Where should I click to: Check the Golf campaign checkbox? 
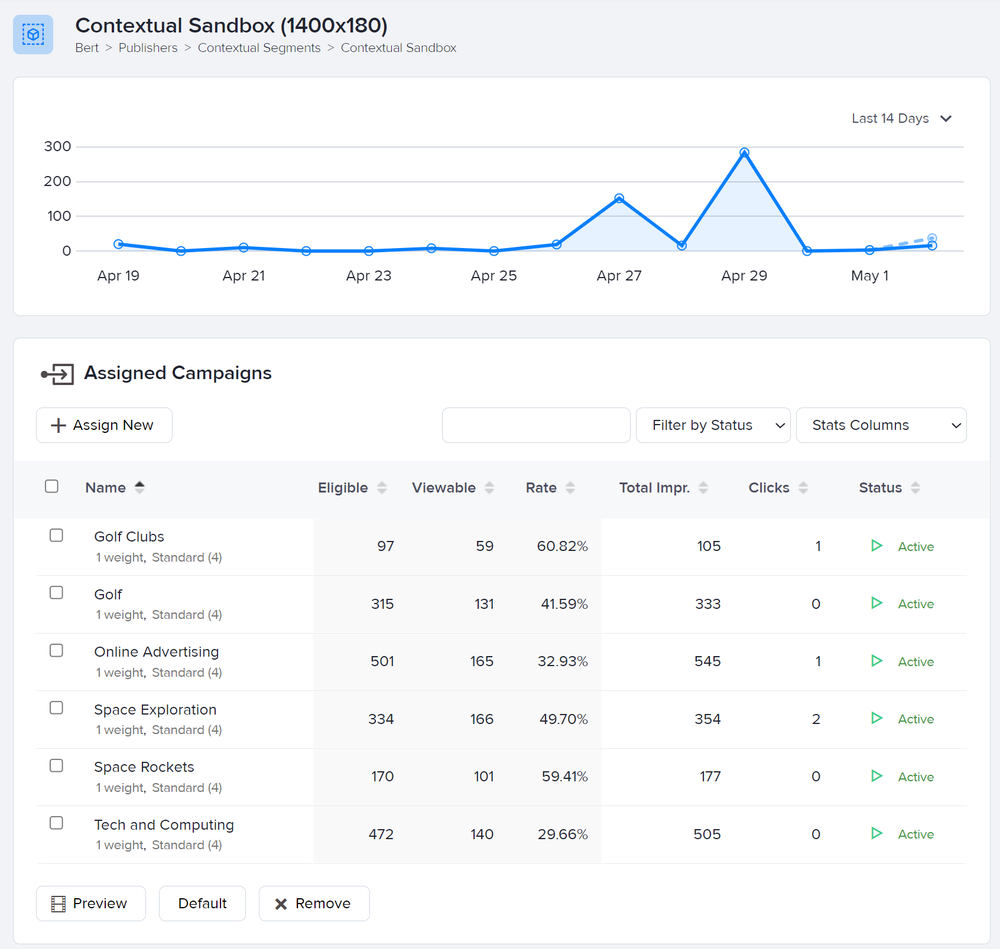(x=56, y=592)
